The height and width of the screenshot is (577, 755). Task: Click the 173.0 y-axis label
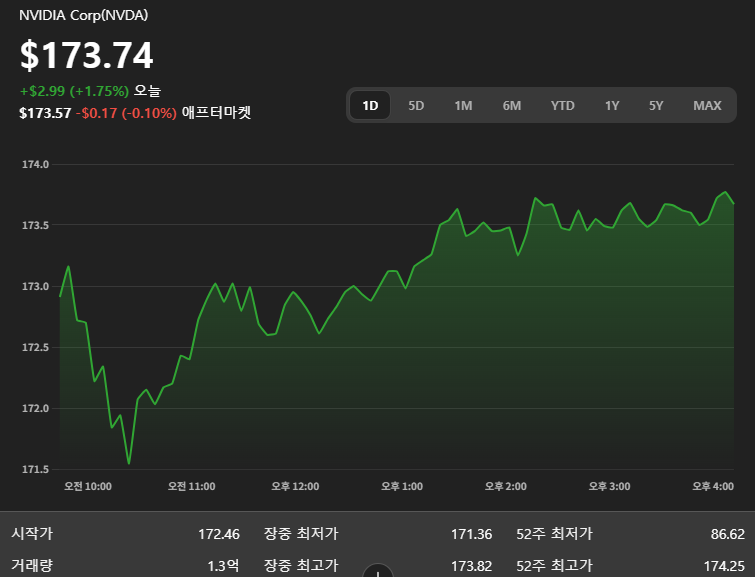coord(35,286)
